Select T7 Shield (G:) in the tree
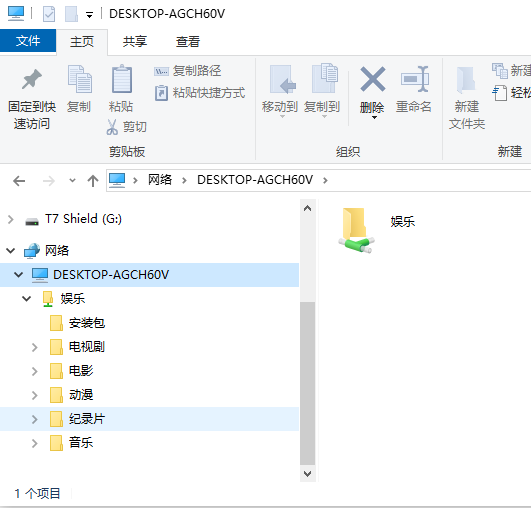Screen dimensions: 531x508 83,219
